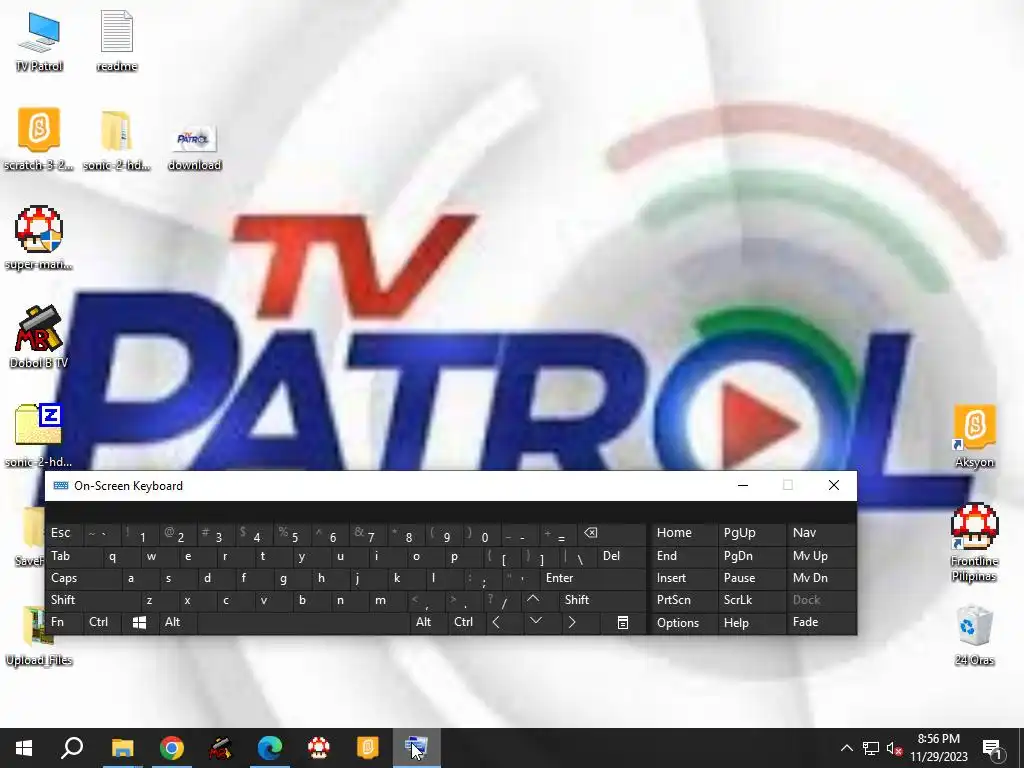Open the Dobol B TV desktop icon
The image size is (1024, 768).
coord(39,338)
